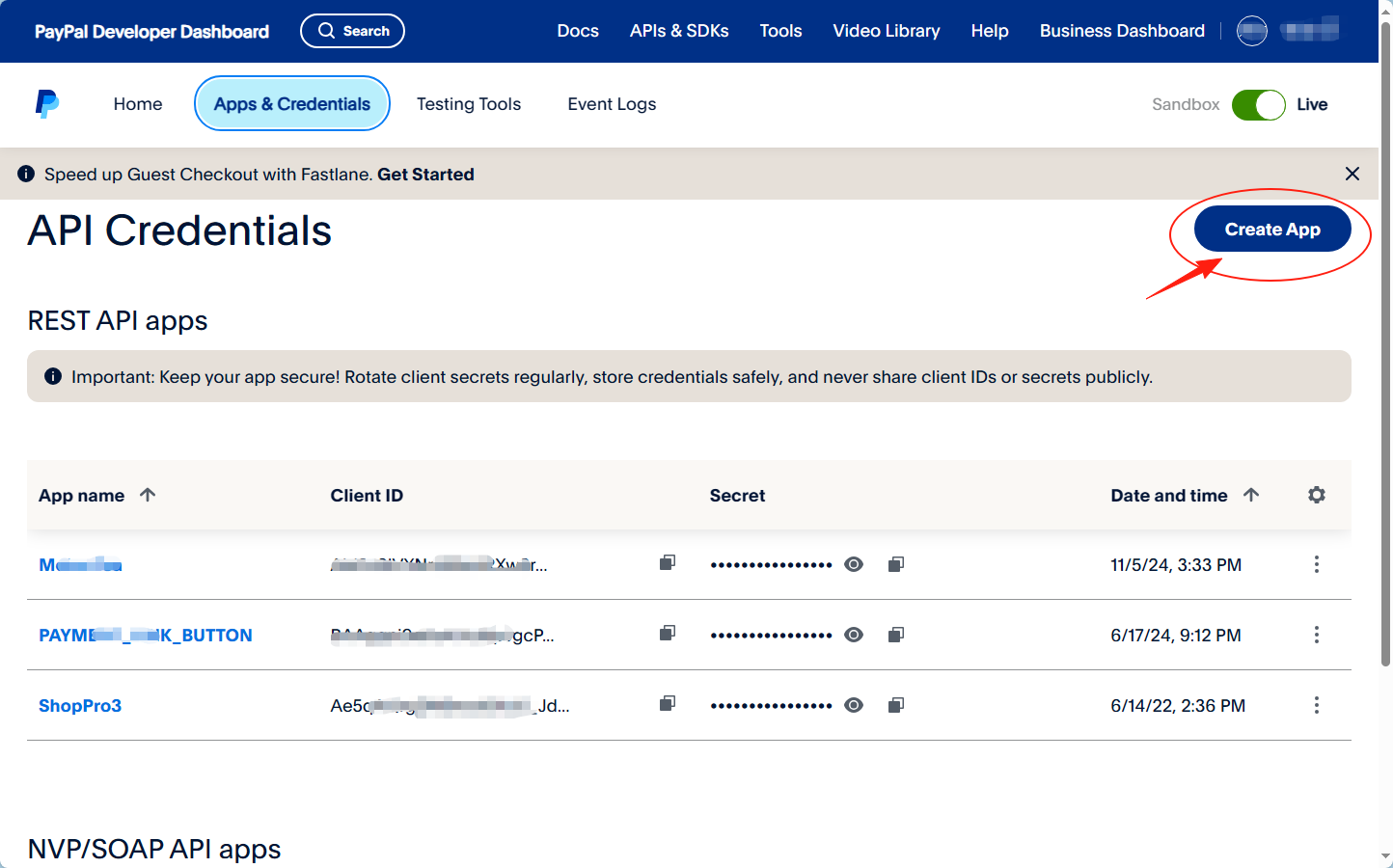Click Get Started Fastlane link
1393x868 pixels.
425,175
